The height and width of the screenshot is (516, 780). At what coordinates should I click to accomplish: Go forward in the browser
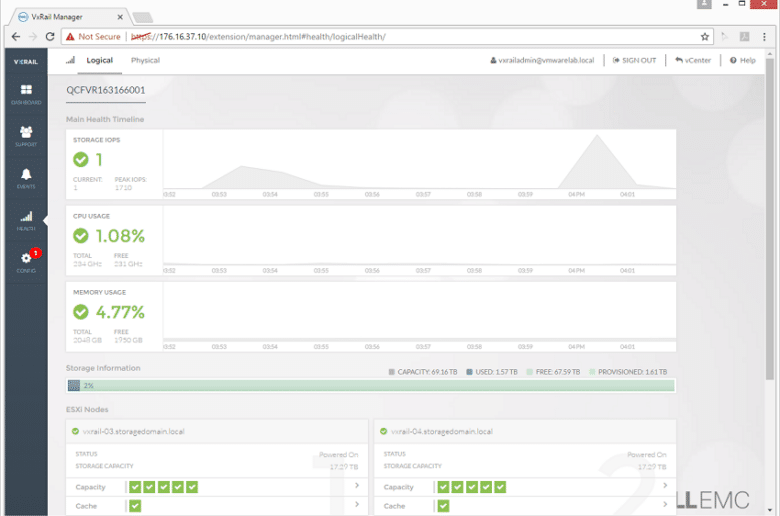[33, 36]
